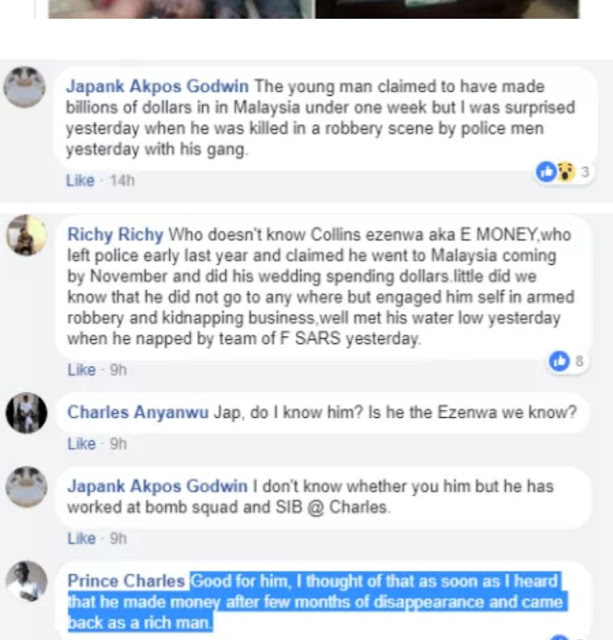The width and height of the screenshot is (613, 640).
Task: Click the wow emoji reaction on first comment
Action: [x=565, y=172]
